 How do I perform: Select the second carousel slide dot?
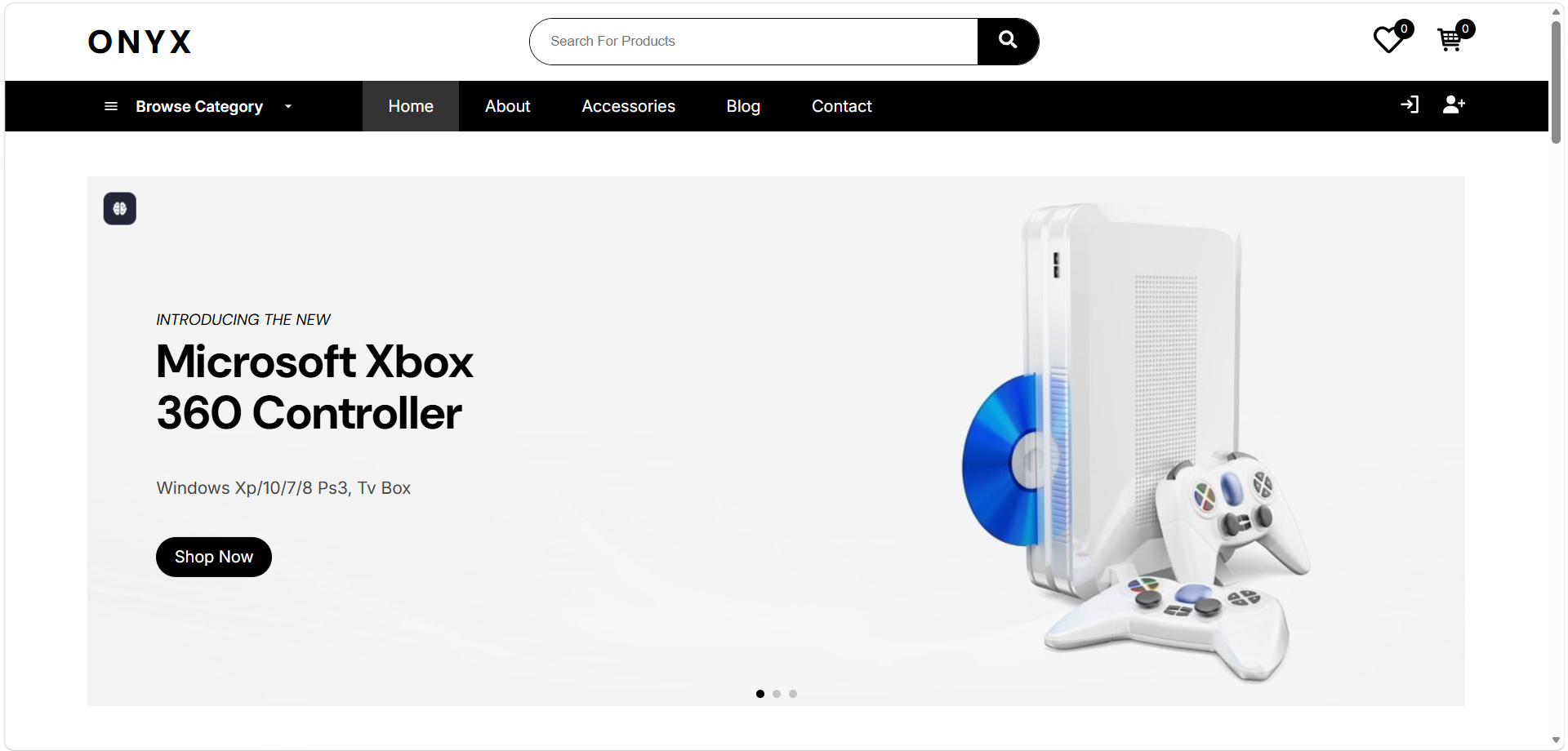coord(777,694)
